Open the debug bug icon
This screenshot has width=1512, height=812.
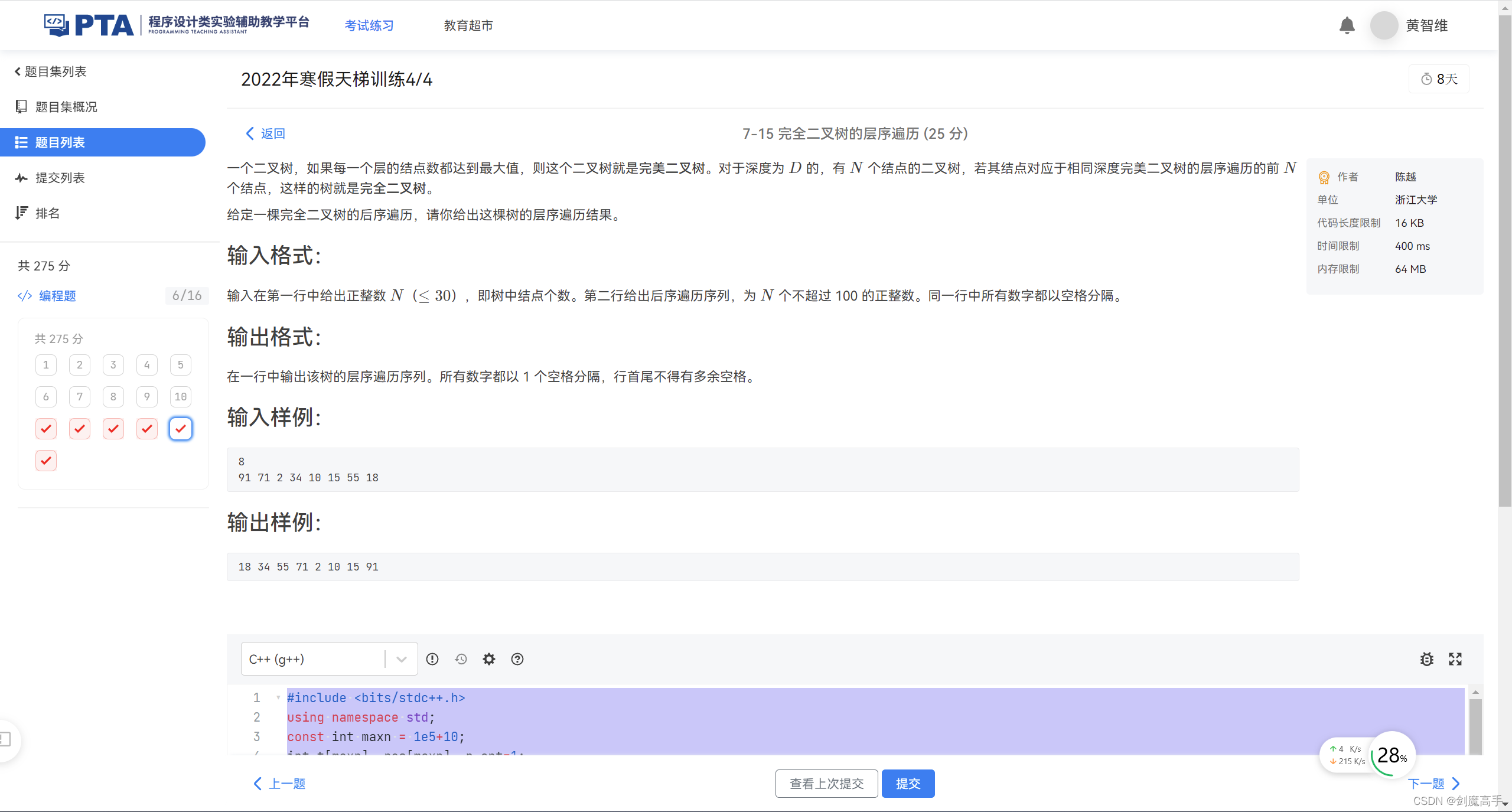[1427, 659]
